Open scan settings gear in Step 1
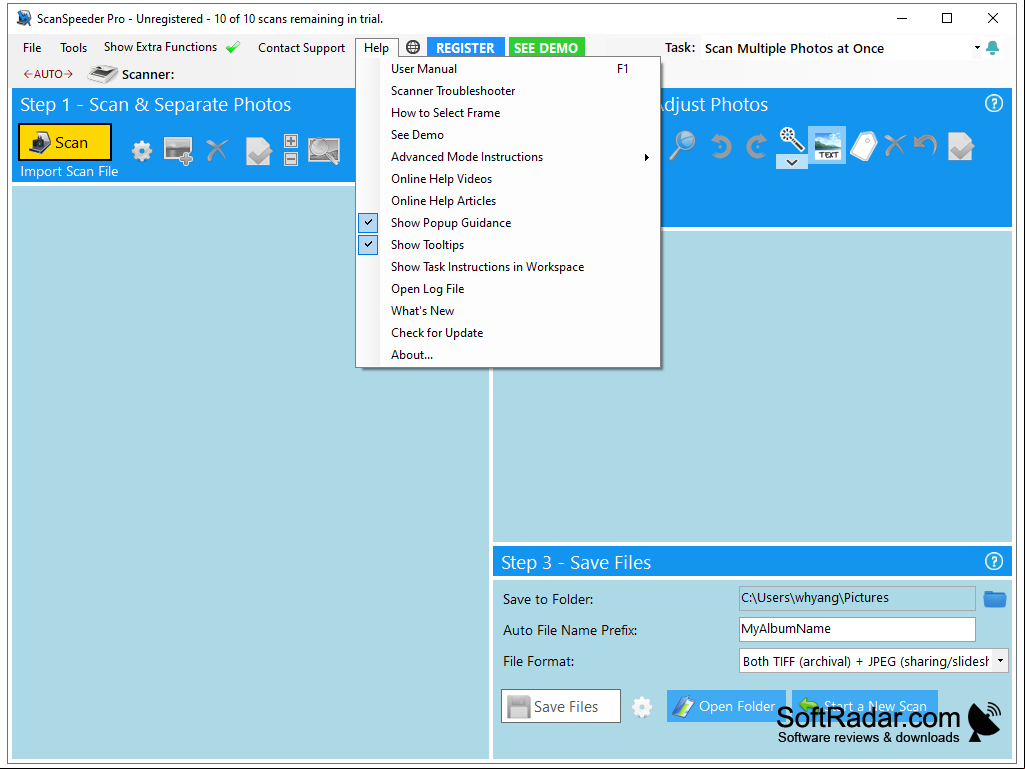Image resolution: width=1025 pixels, height=769 pixels. point(142,151)
